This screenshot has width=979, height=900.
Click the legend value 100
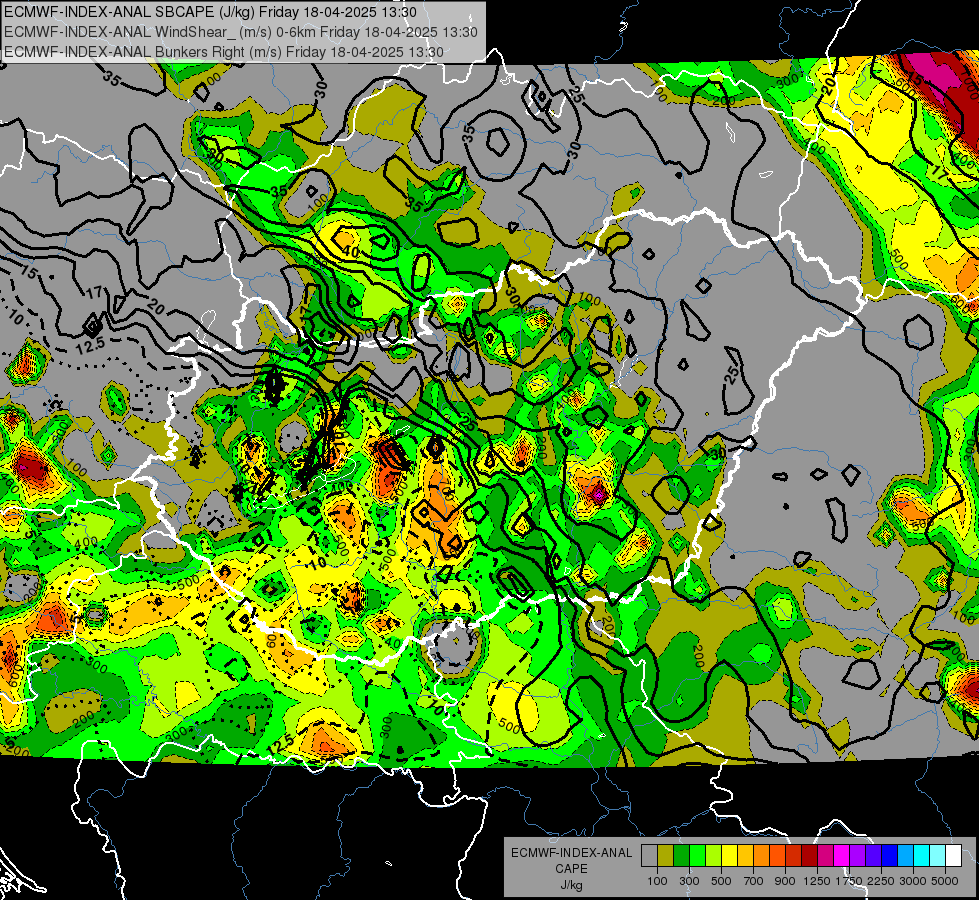657,881
